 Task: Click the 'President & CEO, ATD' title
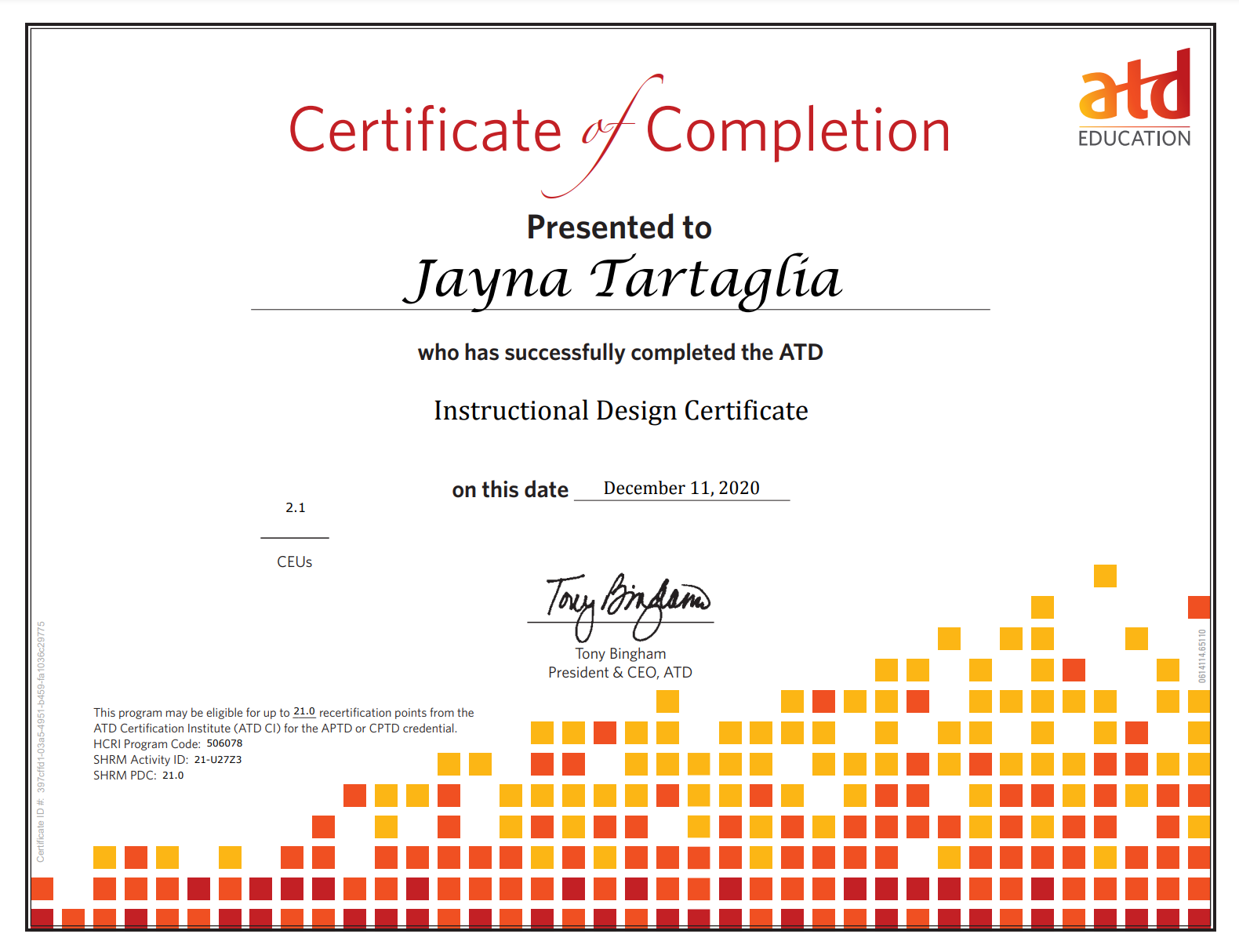point(620,673)
